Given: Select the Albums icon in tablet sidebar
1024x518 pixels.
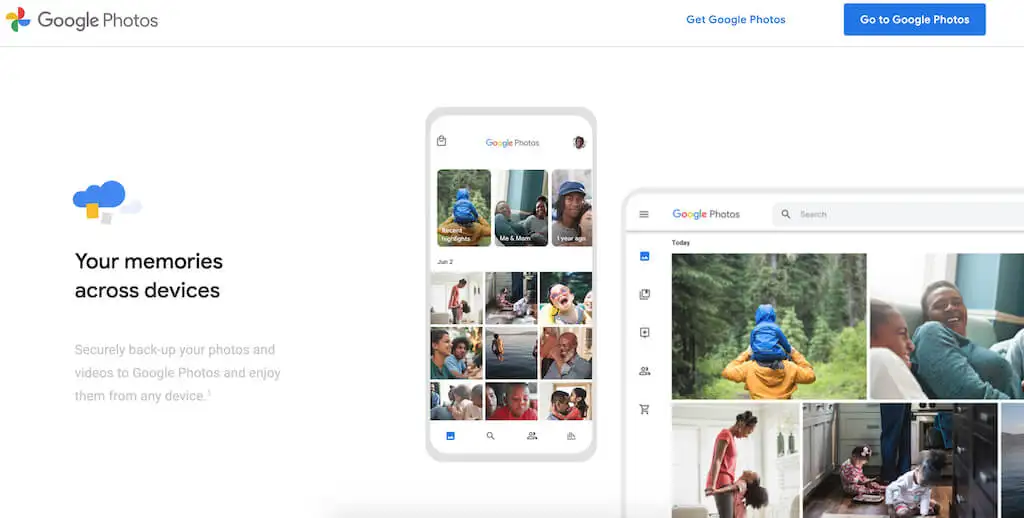Looking at the screenshot, I should pyautogui.click(x=645, y=295).
